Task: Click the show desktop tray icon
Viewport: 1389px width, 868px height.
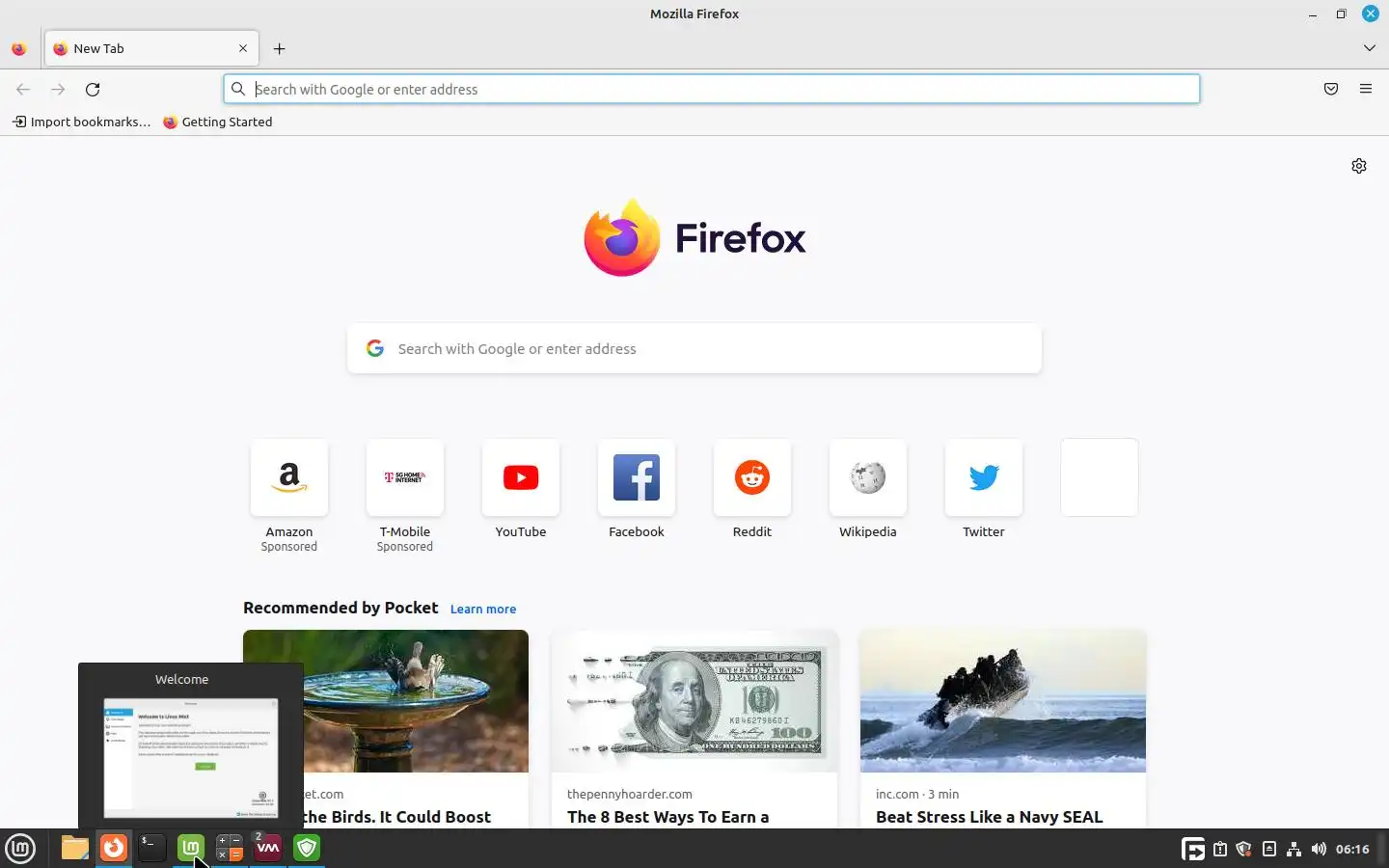Action: [x=1193, y=849]
